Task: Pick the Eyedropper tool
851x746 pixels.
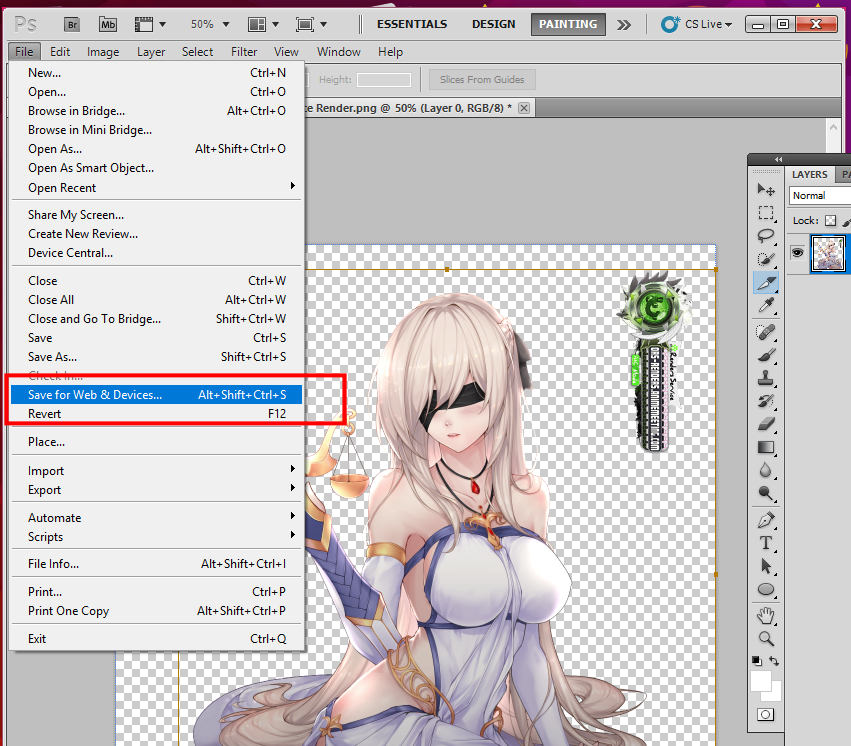Action: click(766, 306)
